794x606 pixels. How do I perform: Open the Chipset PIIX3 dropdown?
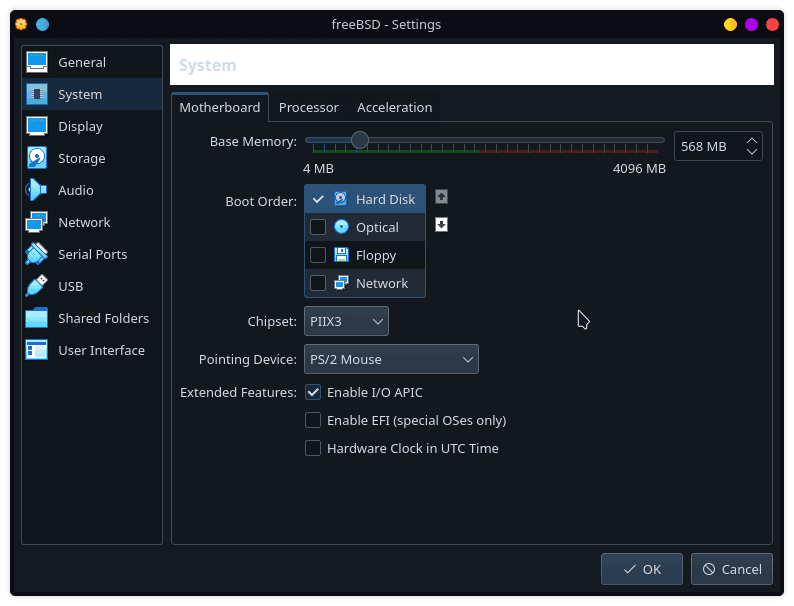(x=346, y=321)
